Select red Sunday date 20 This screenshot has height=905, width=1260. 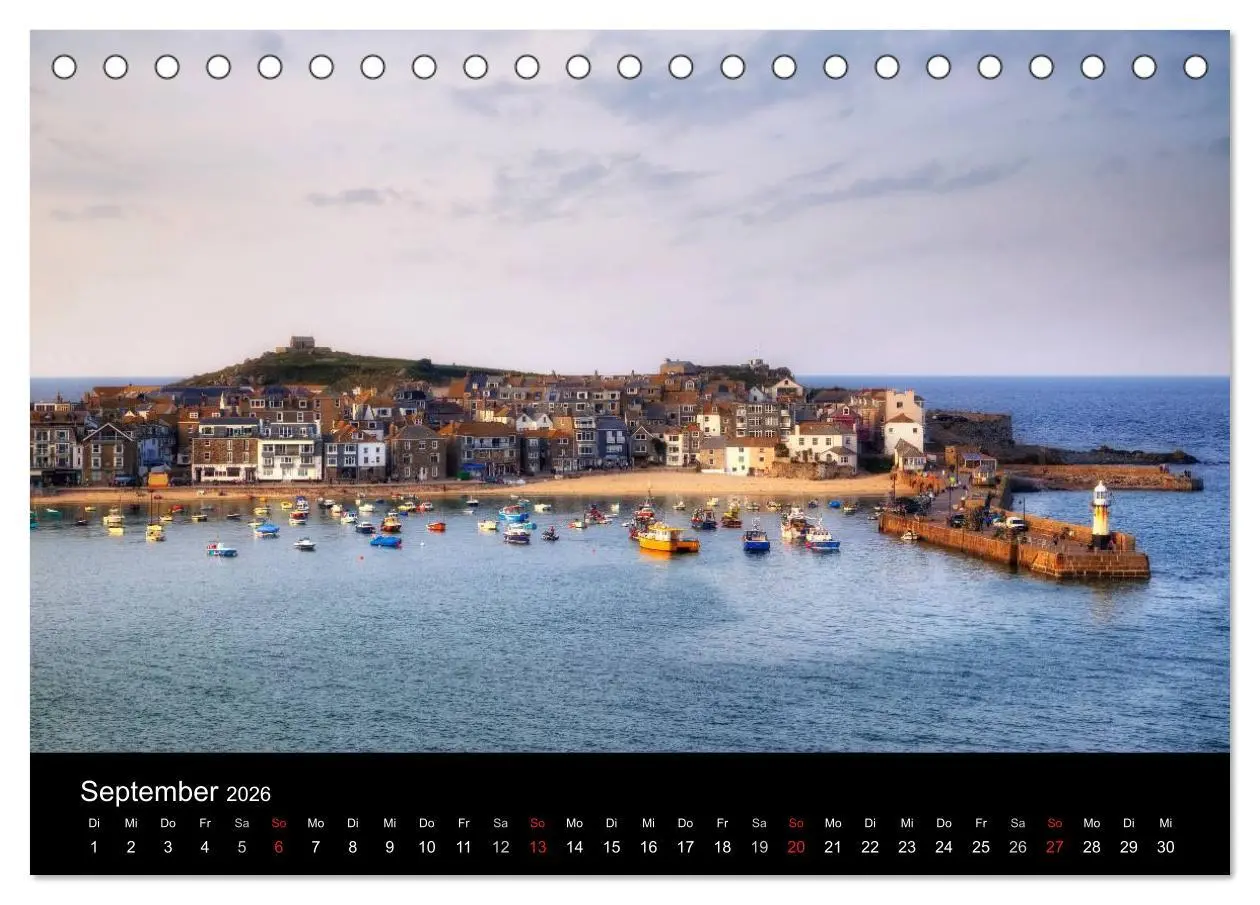pyautogui.click(x=796, y=847)
